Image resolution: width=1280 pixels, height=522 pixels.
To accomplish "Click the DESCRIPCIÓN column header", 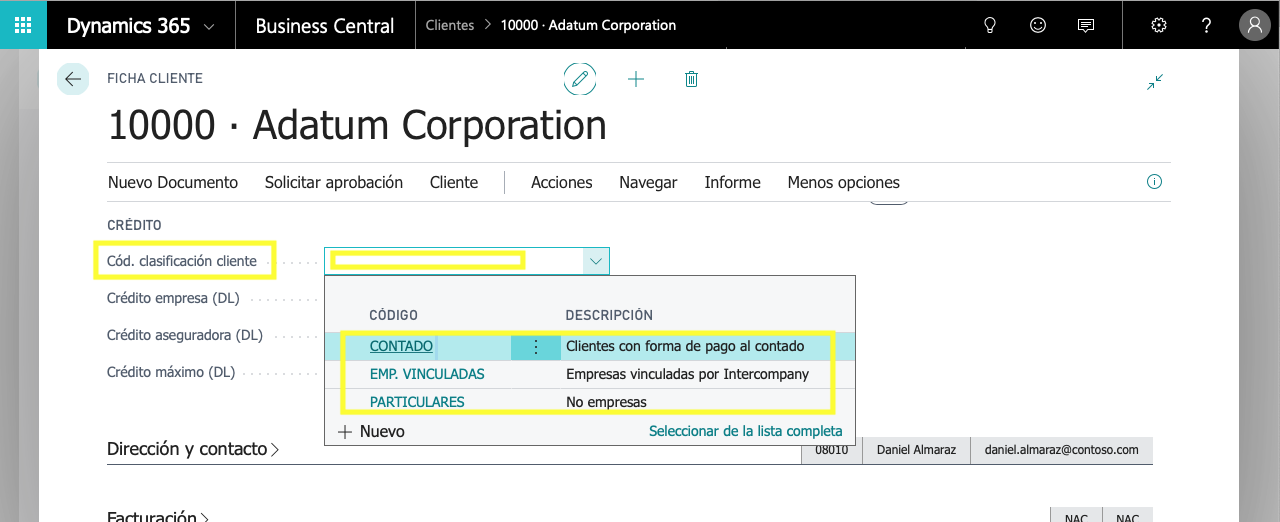I will tap(609, 315).
